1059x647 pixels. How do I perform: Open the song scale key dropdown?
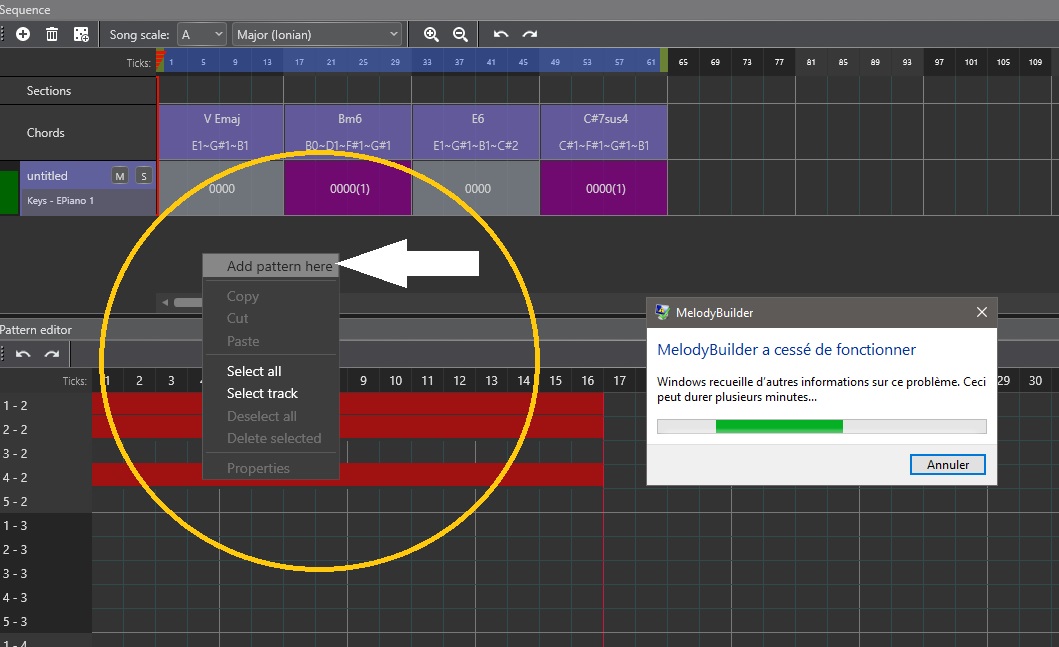[202, 34]
